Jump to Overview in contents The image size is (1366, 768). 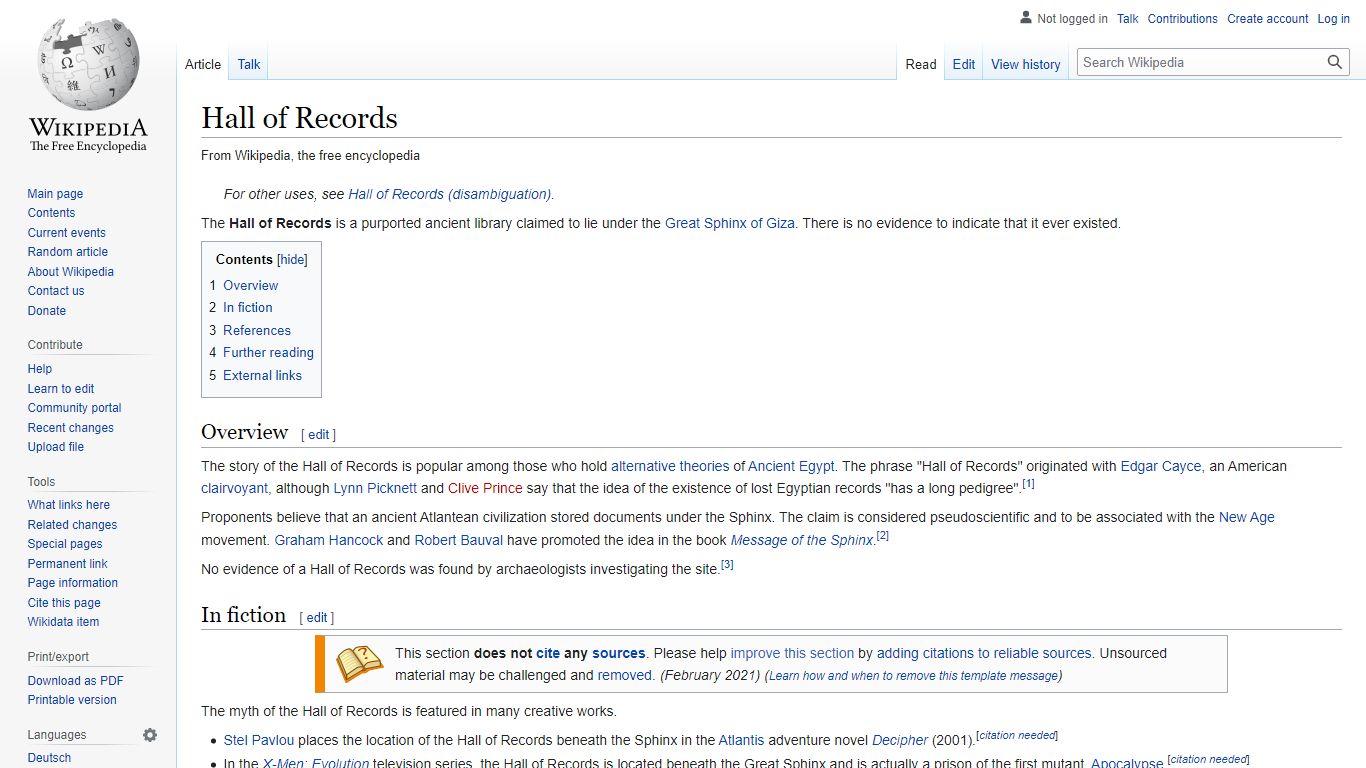(250, 285)
